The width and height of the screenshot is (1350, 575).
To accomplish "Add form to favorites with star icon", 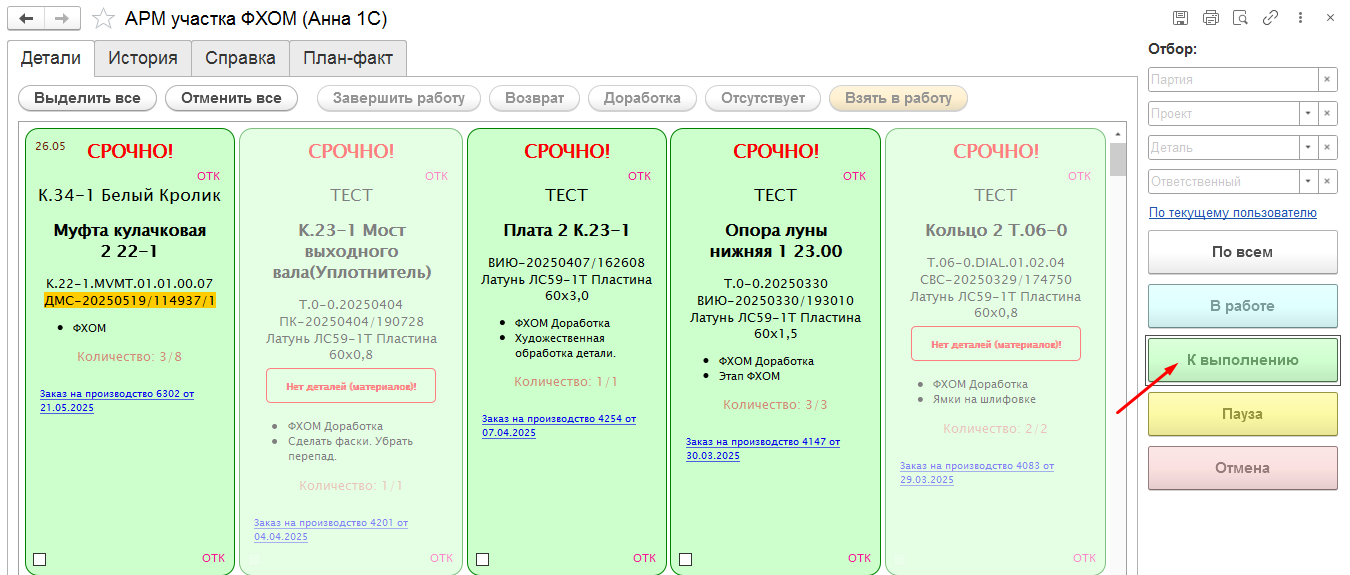I will click(102, 19).
